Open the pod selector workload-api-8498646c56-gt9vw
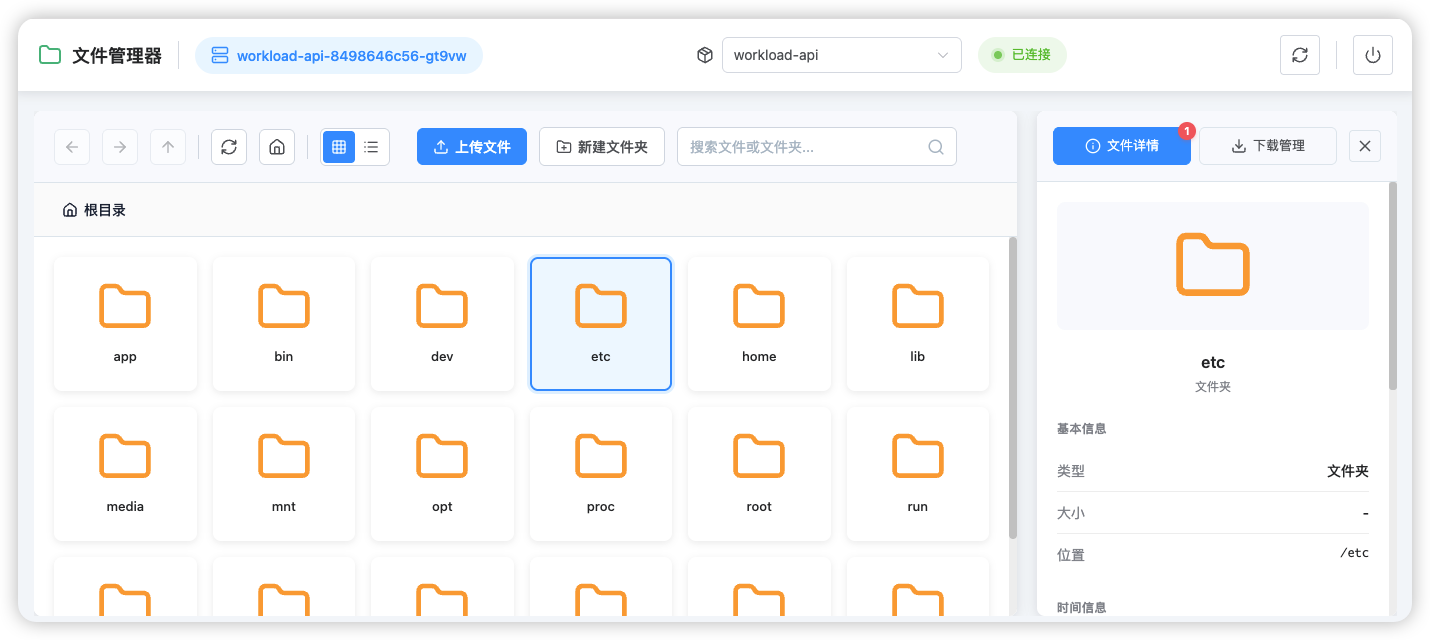The image size is (1430, 640). point(338,55)
